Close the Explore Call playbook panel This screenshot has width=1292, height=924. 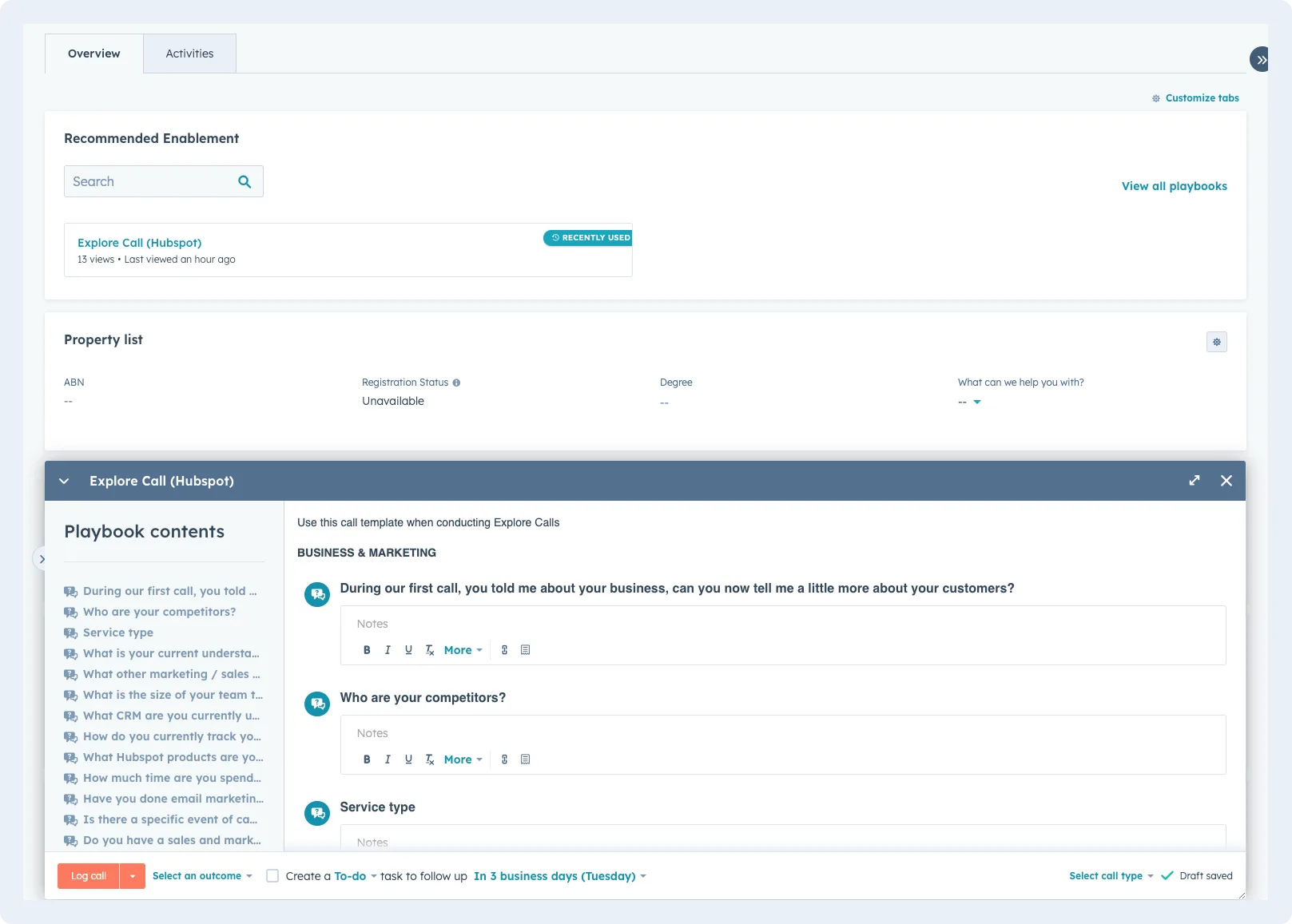point(1226,481)
